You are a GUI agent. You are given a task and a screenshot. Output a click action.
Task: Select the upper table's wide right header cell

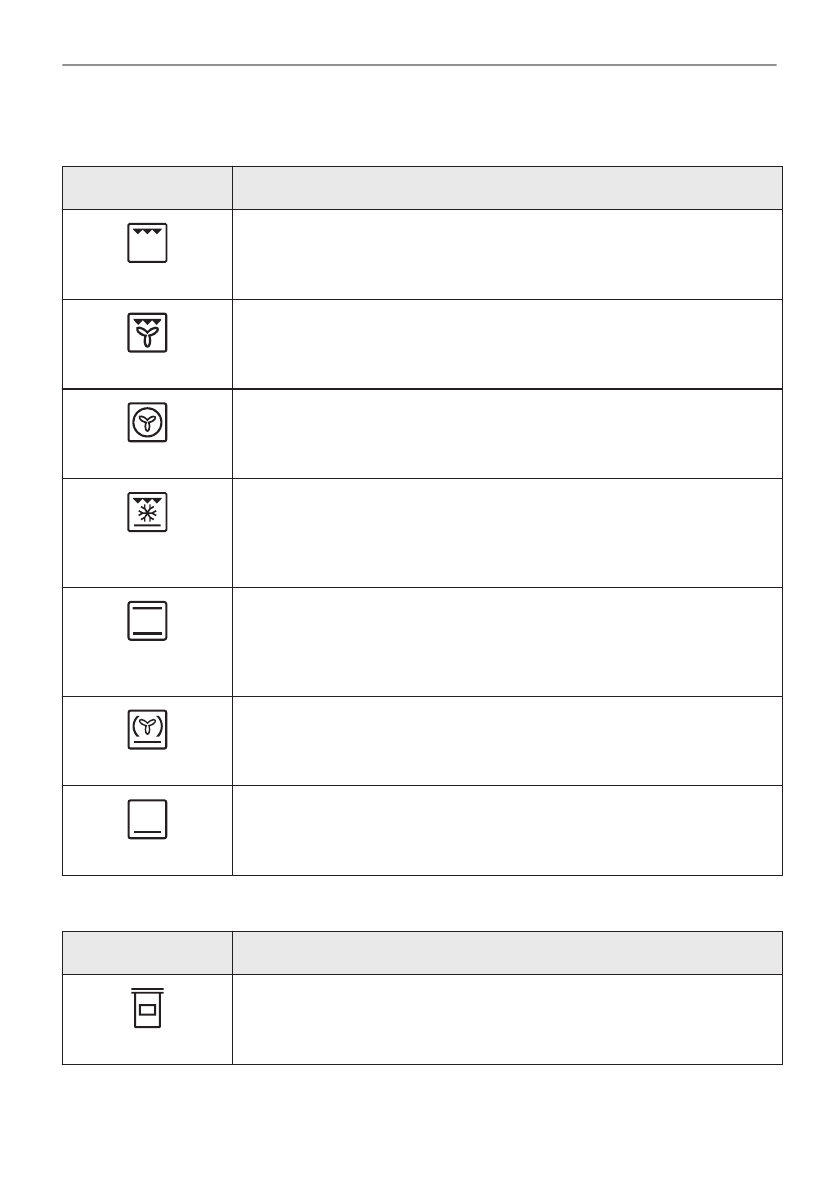pos(507,188)
